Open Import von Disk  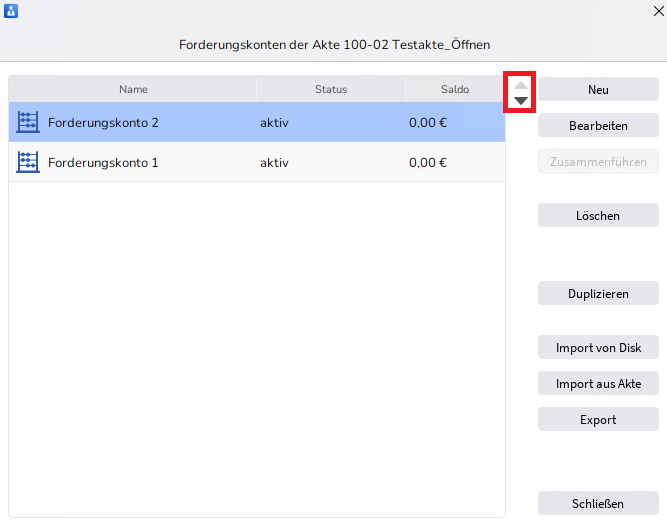598,348
